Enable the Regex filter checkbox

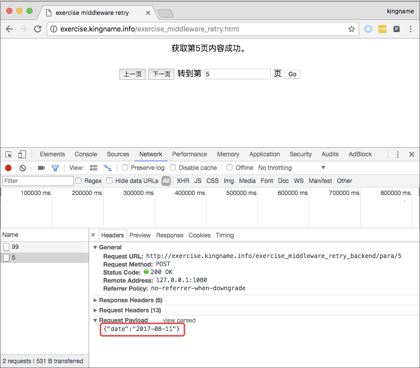point(79,180)
